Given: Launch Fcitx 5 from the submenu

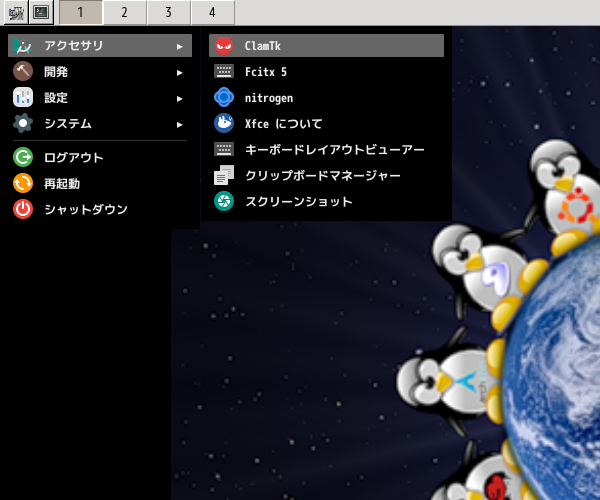Looking at the screenshot, I should 326,72.
